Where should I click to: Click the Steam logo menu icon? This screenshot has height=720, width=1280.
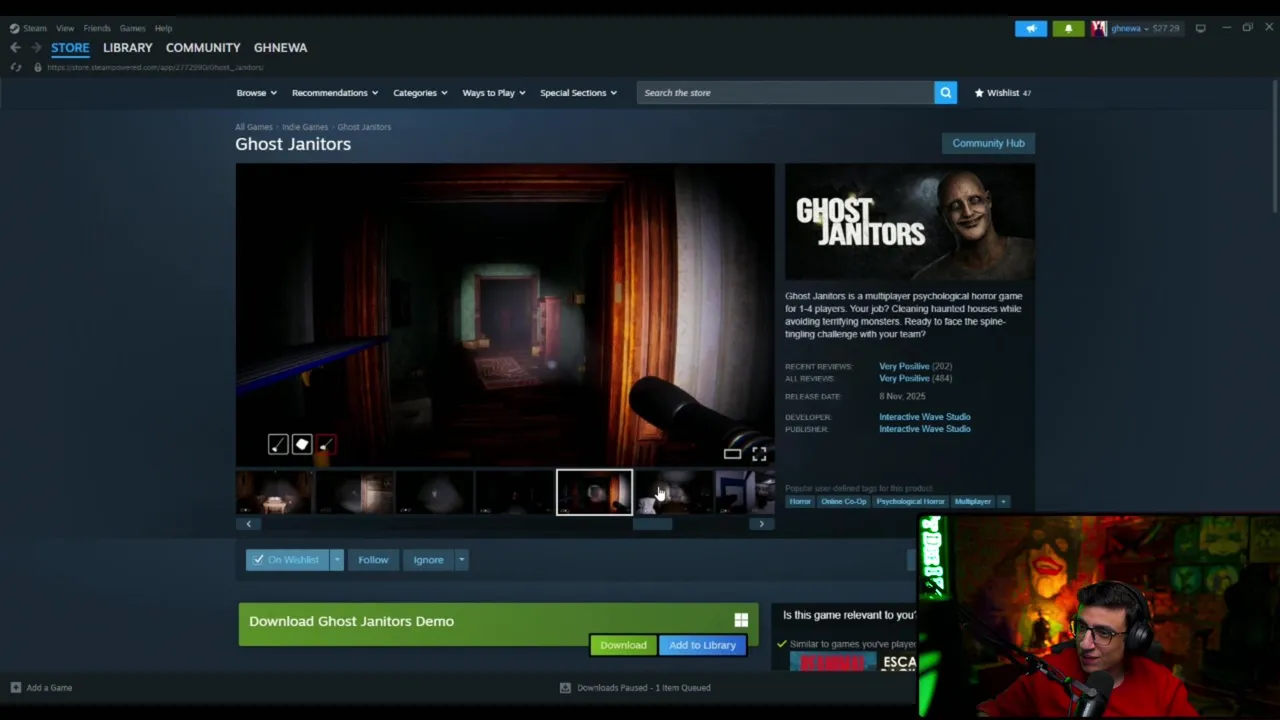coord(14,28)
